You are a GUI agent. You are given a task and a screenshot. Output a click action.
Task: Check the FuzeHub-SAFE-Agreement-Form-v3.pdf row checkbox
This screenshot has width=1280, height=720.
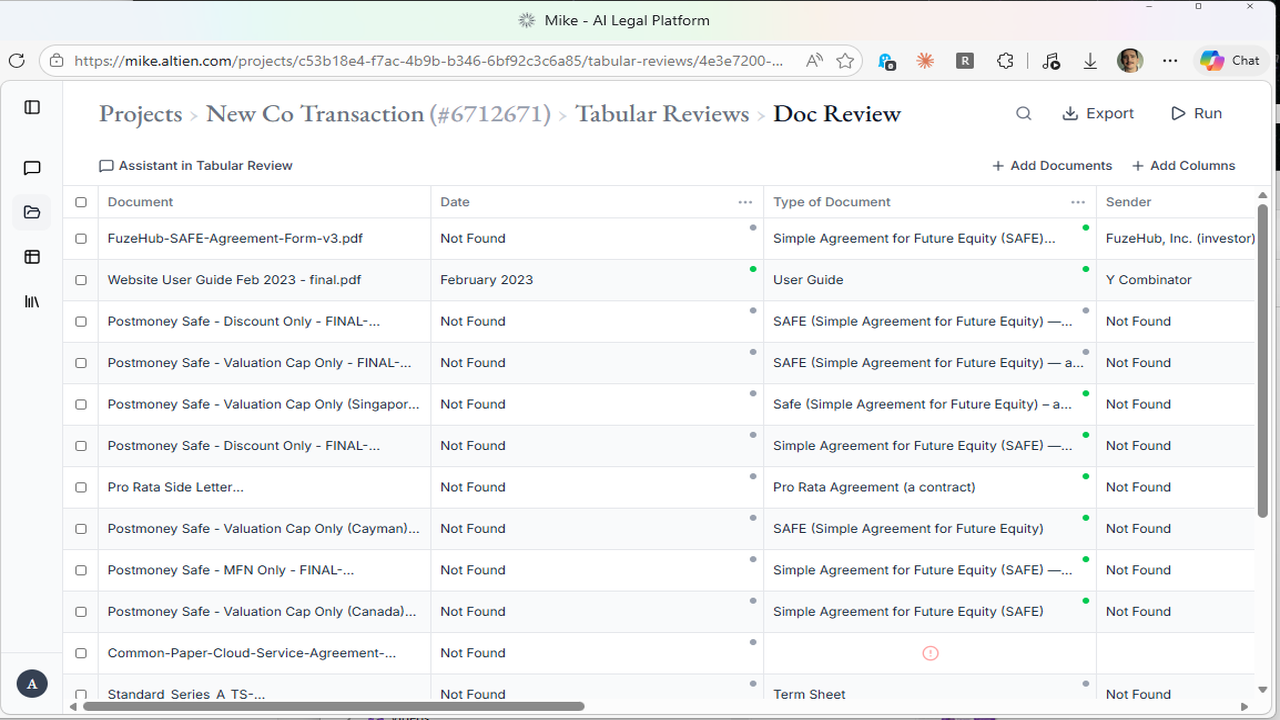(81, 239)
